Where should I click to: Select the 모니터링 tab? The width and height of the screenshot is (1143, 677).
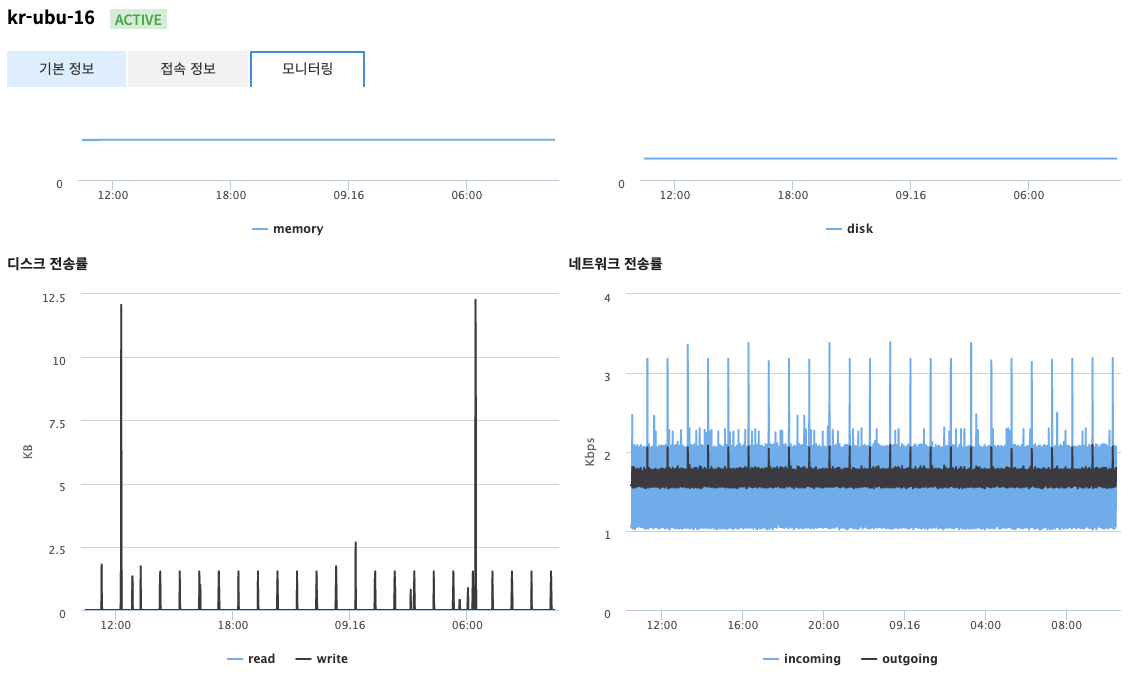coord(308,69)
